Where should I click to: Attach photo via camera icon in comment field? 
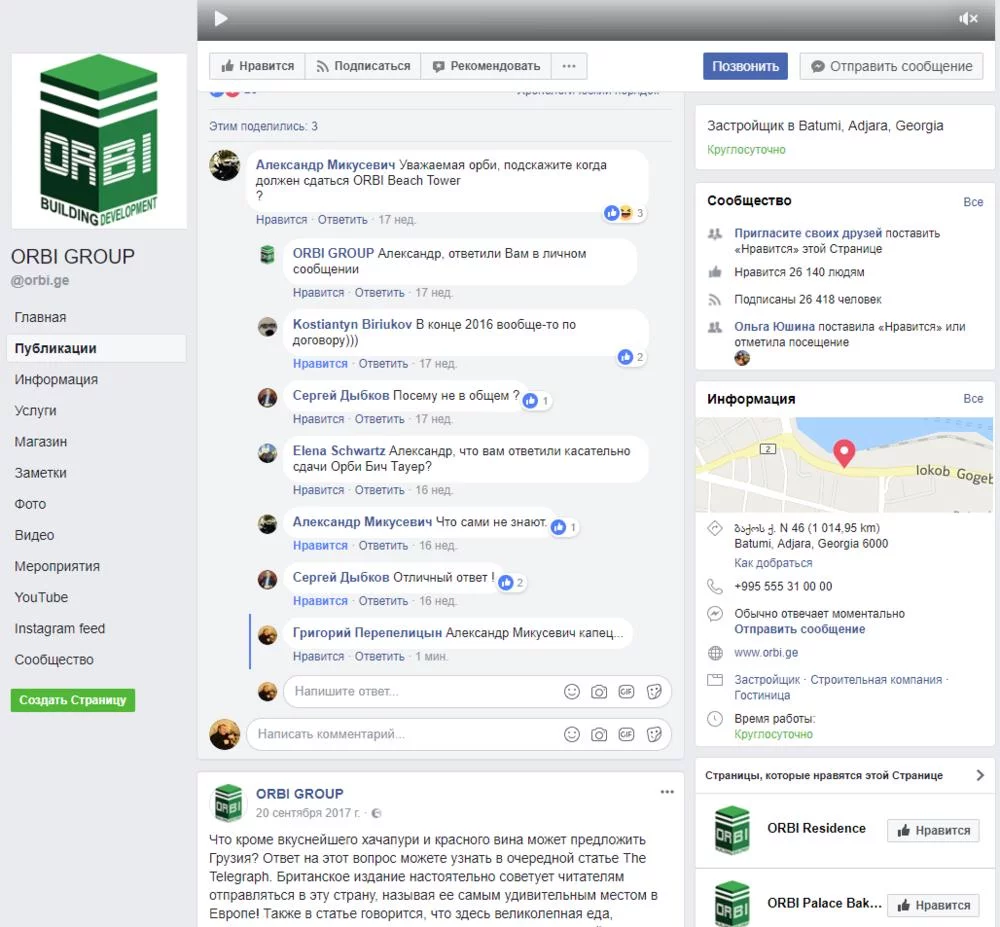point(599,734)
